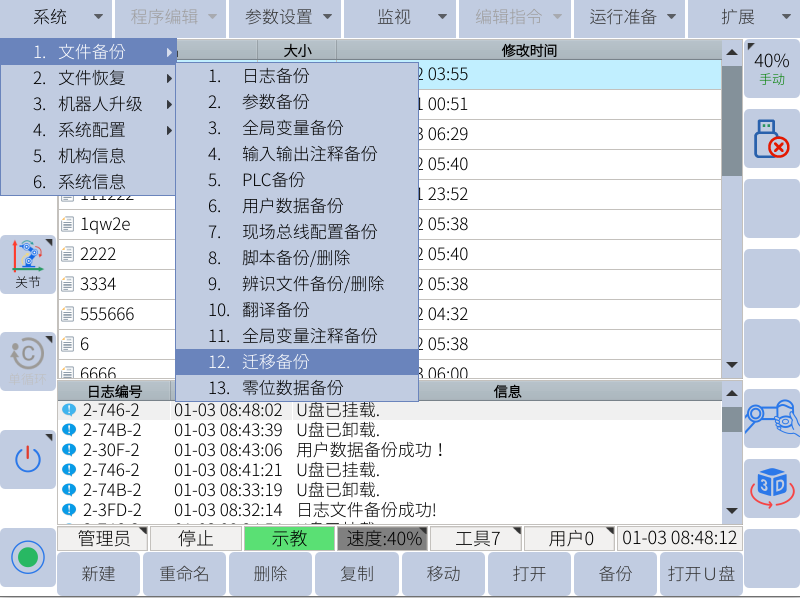Click the 重命名 button

185,574
